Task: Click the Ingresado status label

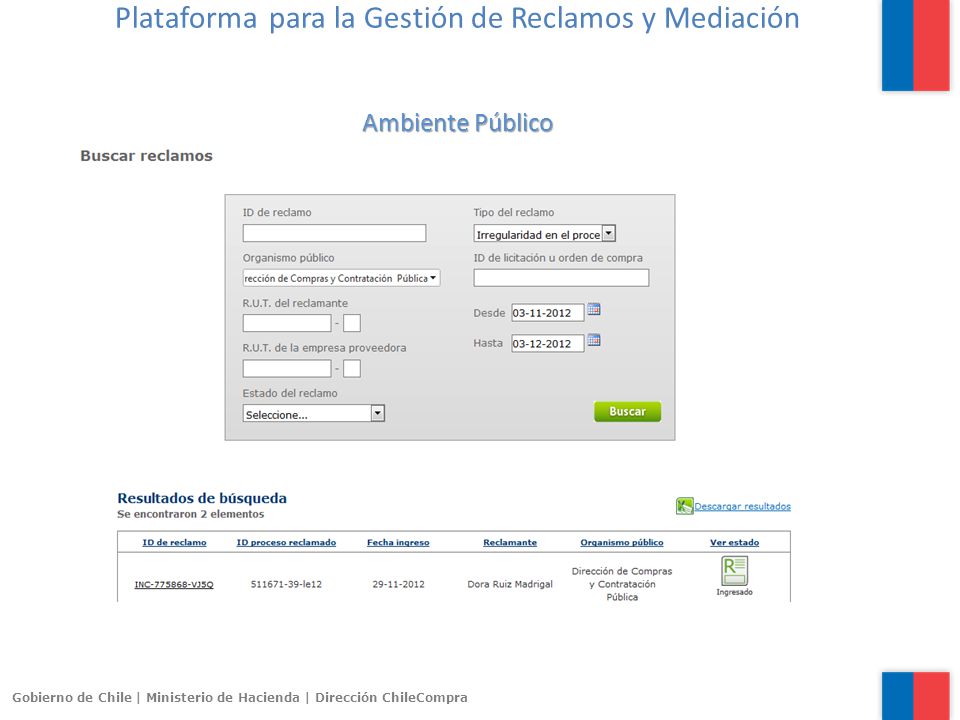Action: click(734, 592)
